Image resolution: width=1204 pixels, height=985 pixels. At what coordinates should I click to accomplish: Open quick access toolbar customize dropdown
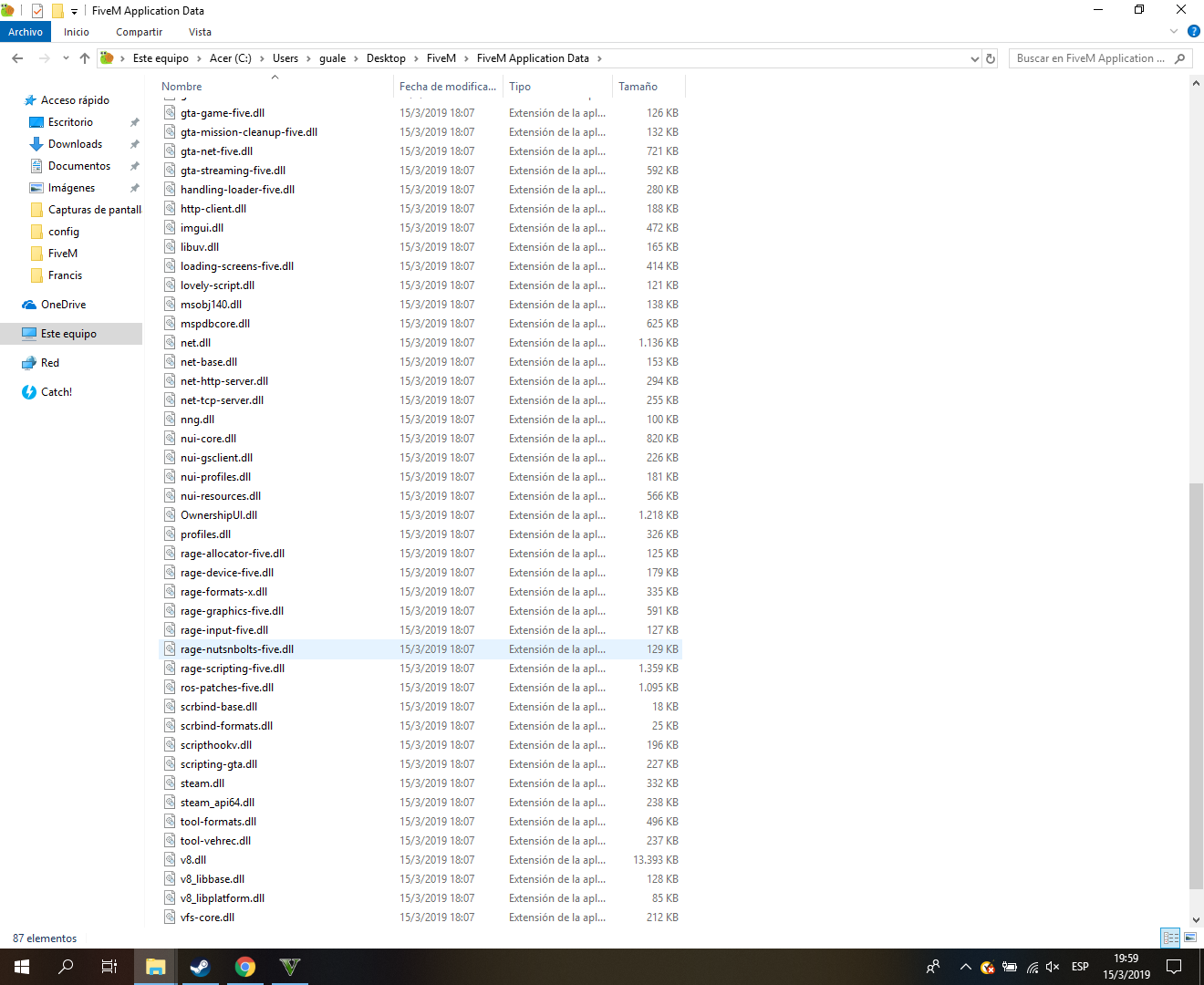(x=74, y=12)
